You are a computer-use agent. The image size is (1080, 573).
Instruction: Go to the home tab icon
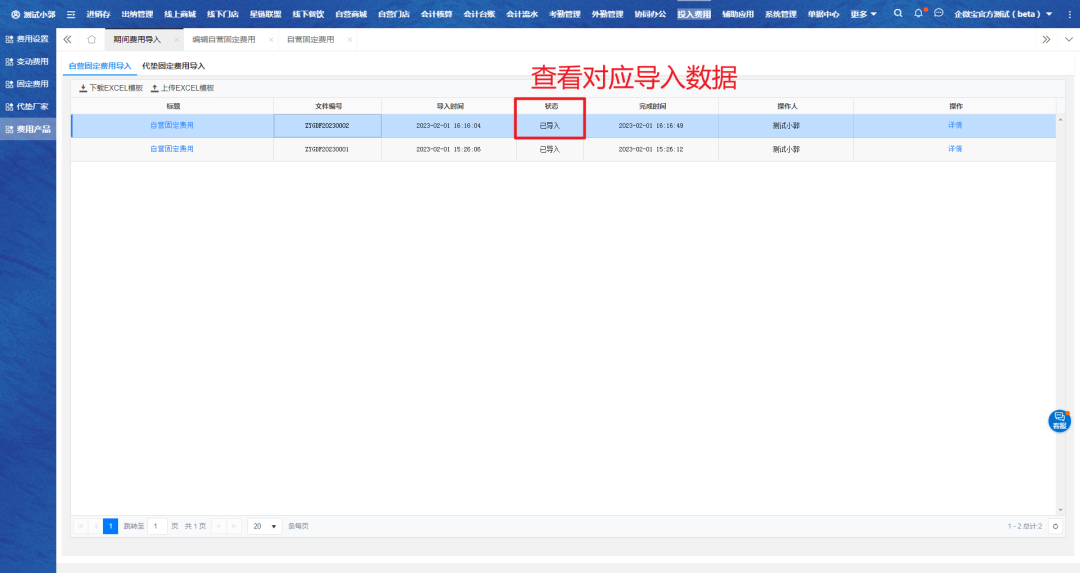91,39
